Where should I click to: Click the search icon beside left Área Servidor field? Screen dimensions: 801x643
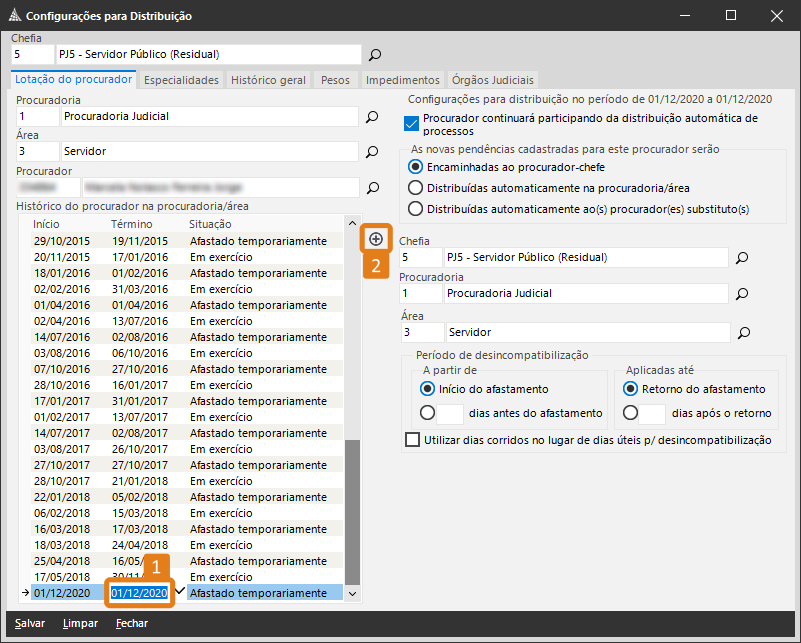pos(372,152)
